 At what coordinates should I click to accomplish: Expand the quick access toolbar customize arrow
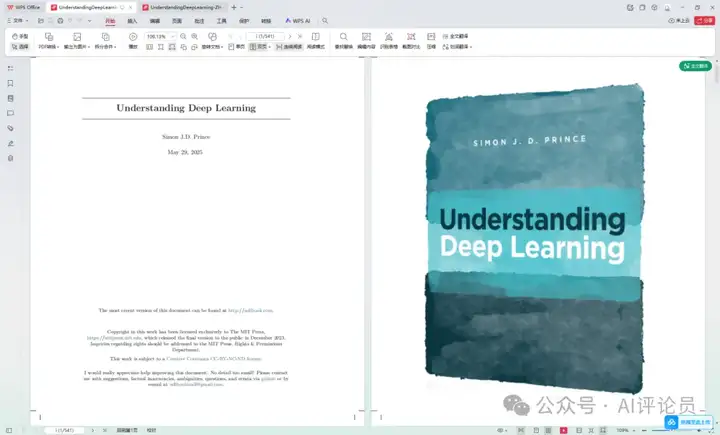click(90, 21)
